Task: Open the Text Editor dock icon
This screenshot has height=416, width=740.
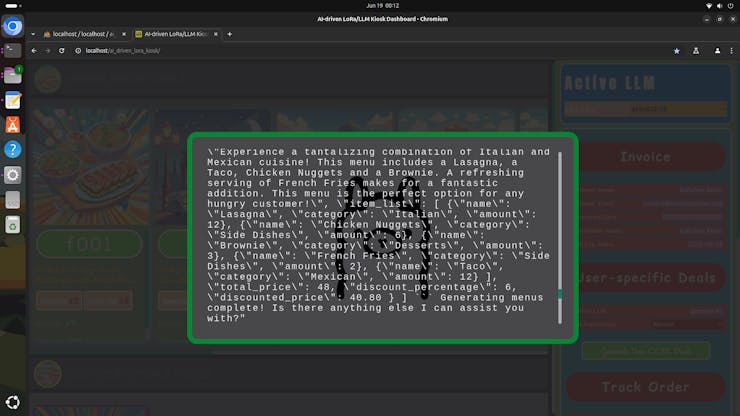Action: coord(13,100)
